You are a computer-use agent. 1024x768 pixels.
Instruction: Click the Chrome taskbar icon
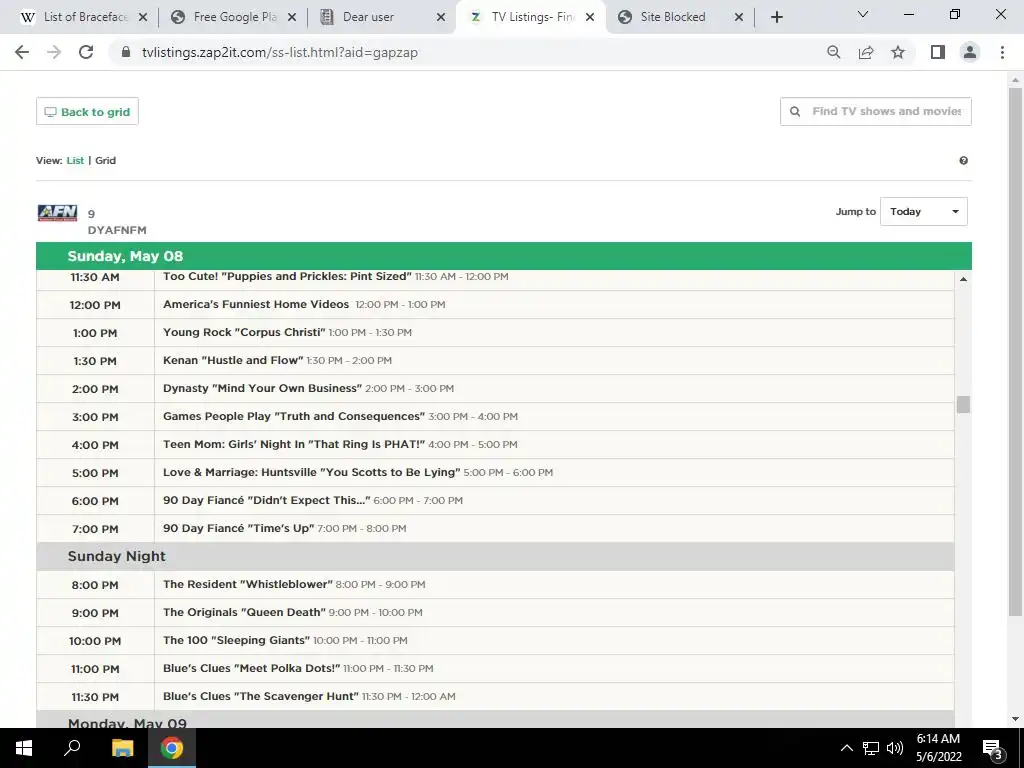coord(172,748)
